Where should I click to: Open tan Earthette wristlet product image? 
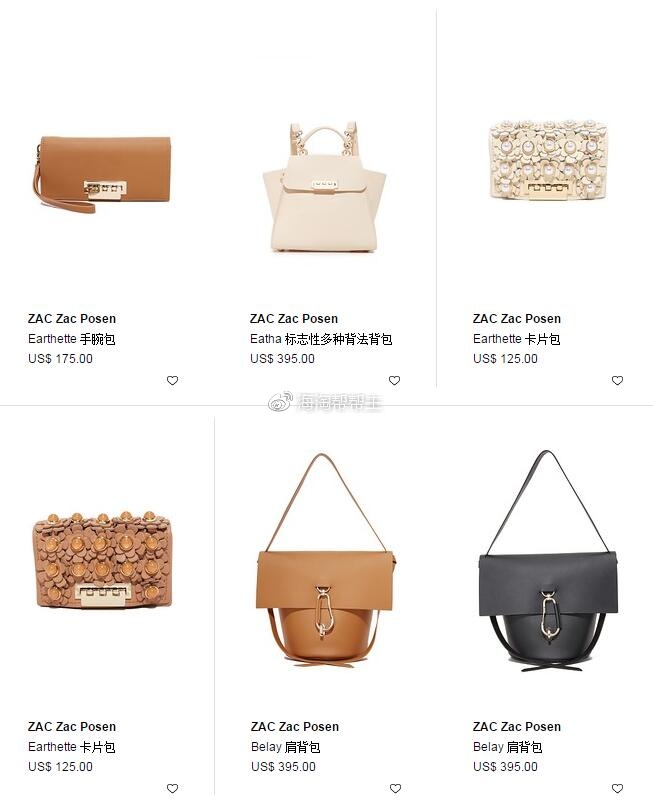click(x=102, y=174)
